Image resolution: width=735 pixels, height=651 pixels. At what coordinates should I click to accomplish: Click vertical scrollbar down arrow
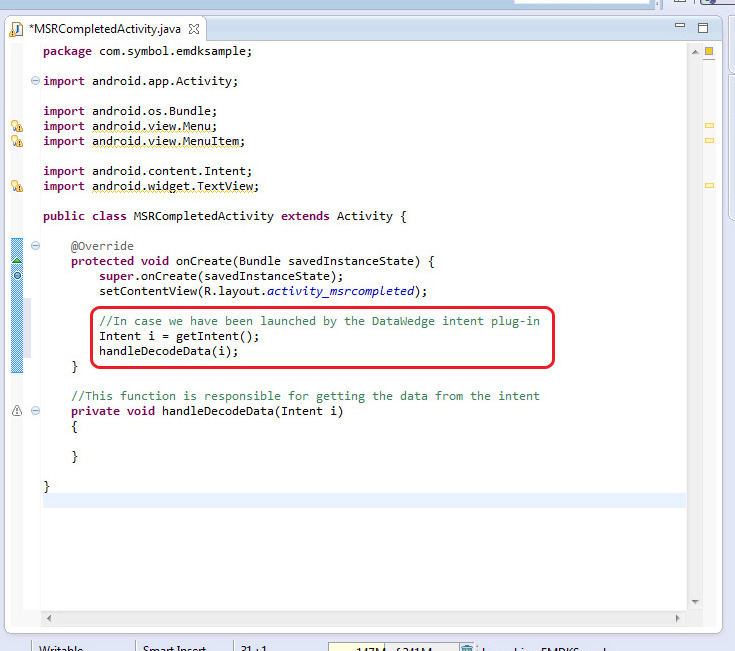(x=695, y=602)
